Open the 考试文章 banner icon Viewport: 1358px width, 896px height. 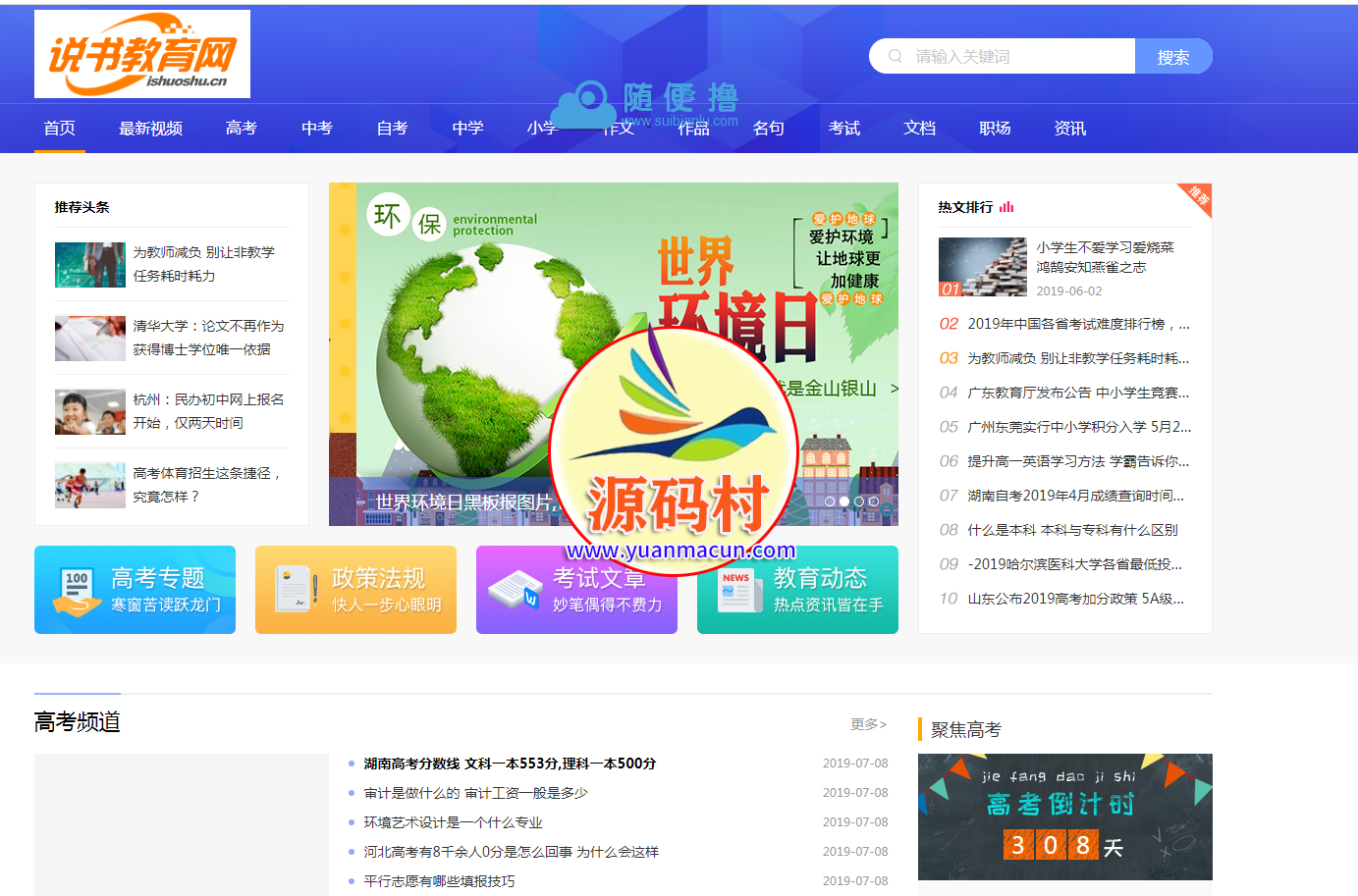[x=515, y=590]
